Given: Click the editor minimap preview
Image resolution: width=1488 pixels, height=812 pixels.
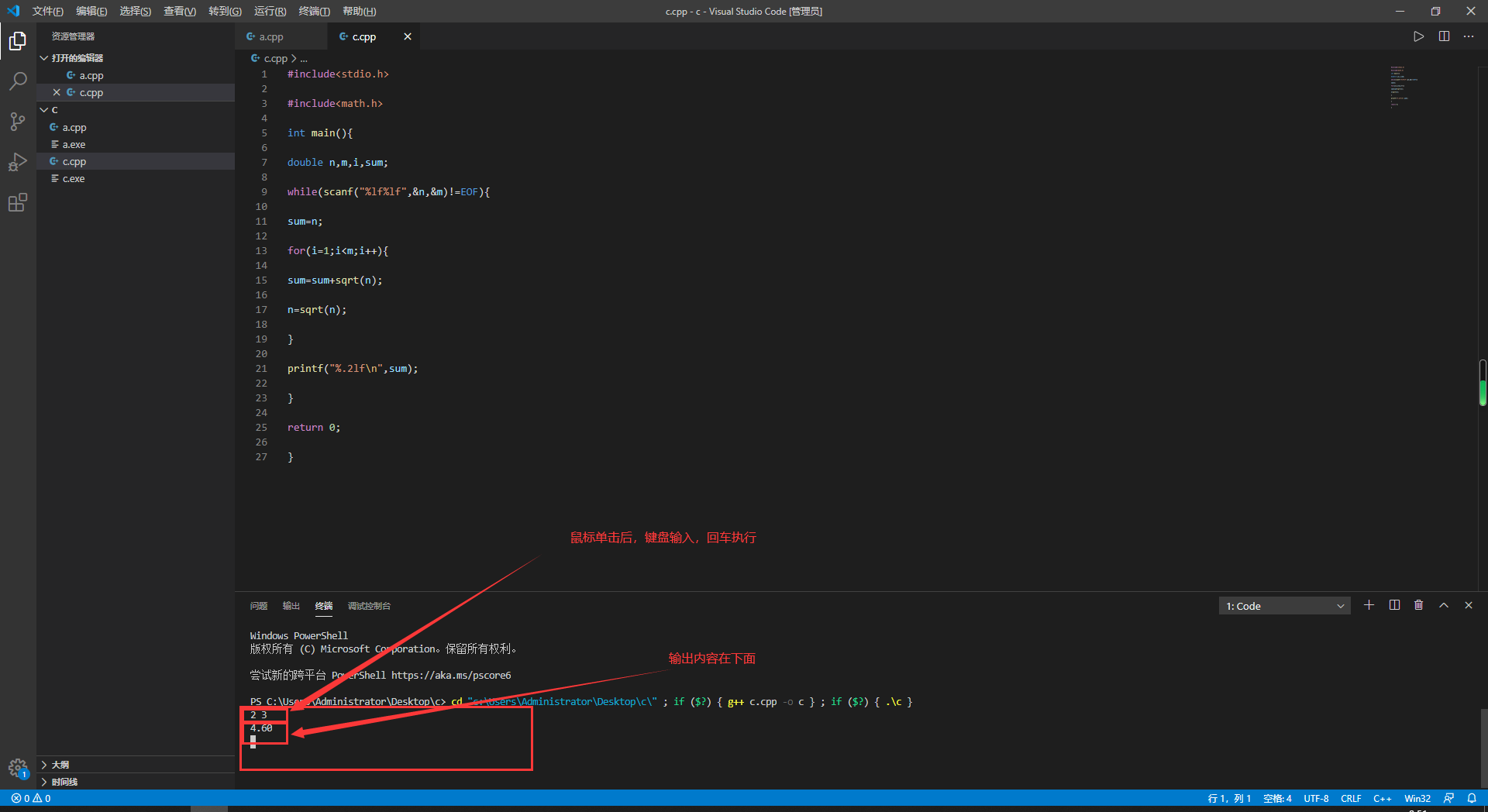Looking at the screenshot, I should 1403,86.
